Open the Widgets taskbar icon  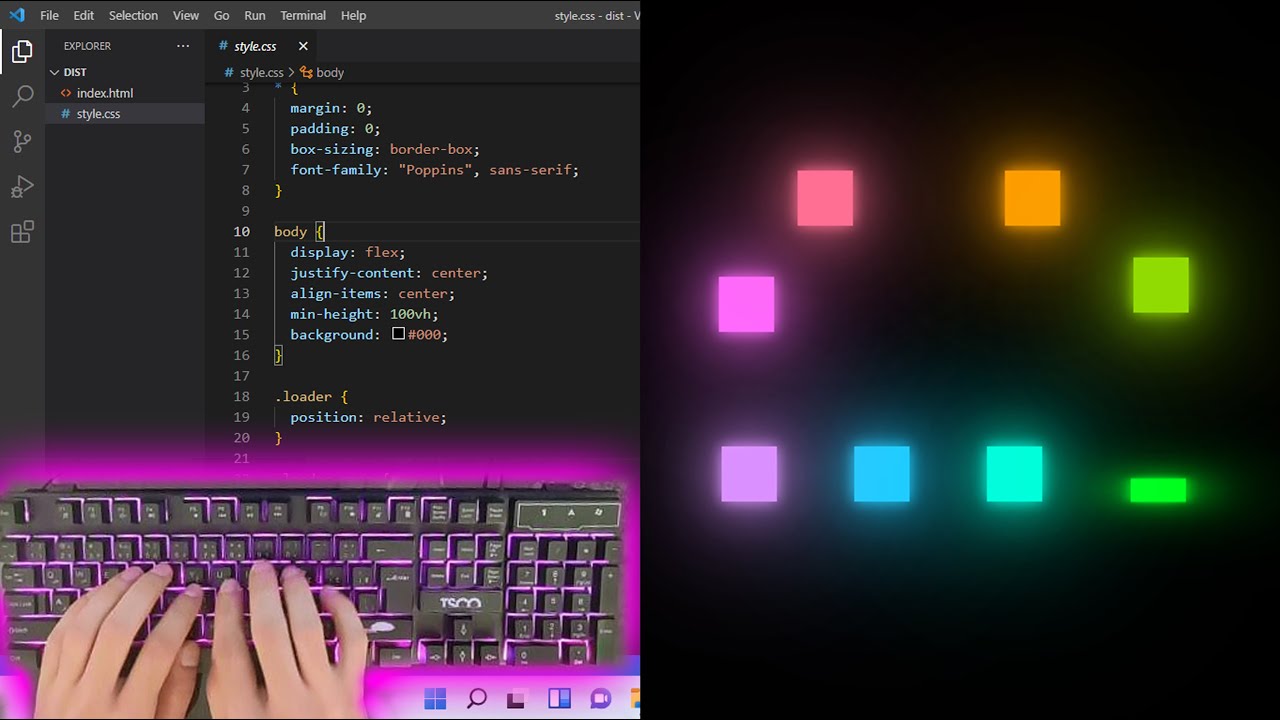pyautogui.click(x=559, y=699)
